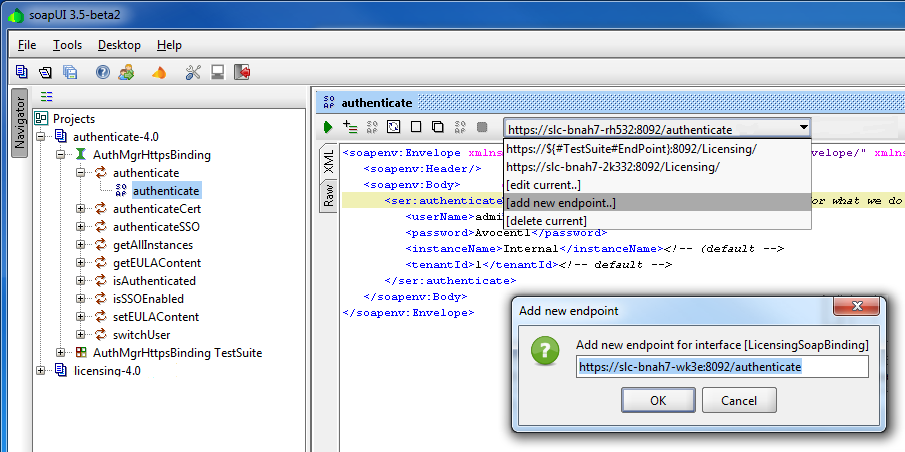Open the Desktop menu
905x452 pixels.
119,44
